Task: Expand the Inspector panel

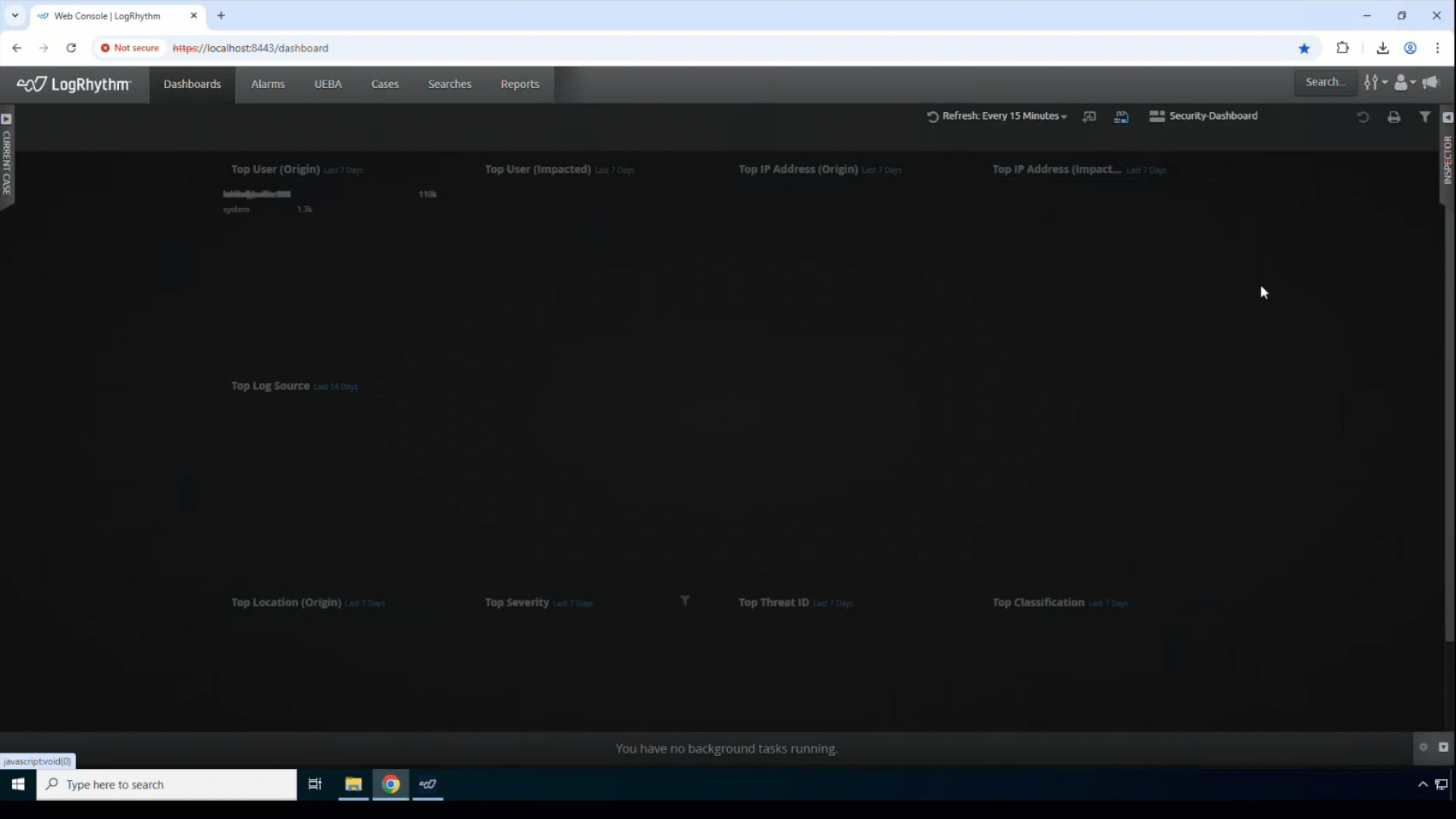Action: tap(1448, 118)
